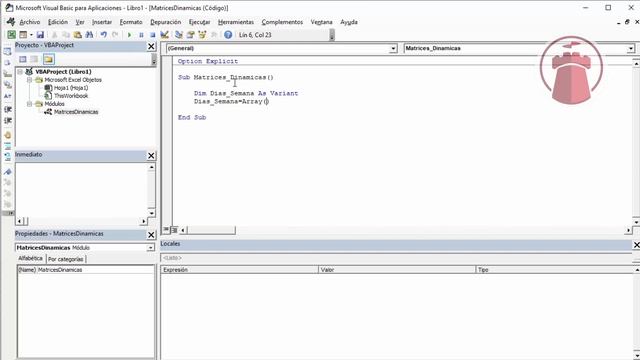
Task: Undo the last action with the arrow icon
Action: point(104,35)
